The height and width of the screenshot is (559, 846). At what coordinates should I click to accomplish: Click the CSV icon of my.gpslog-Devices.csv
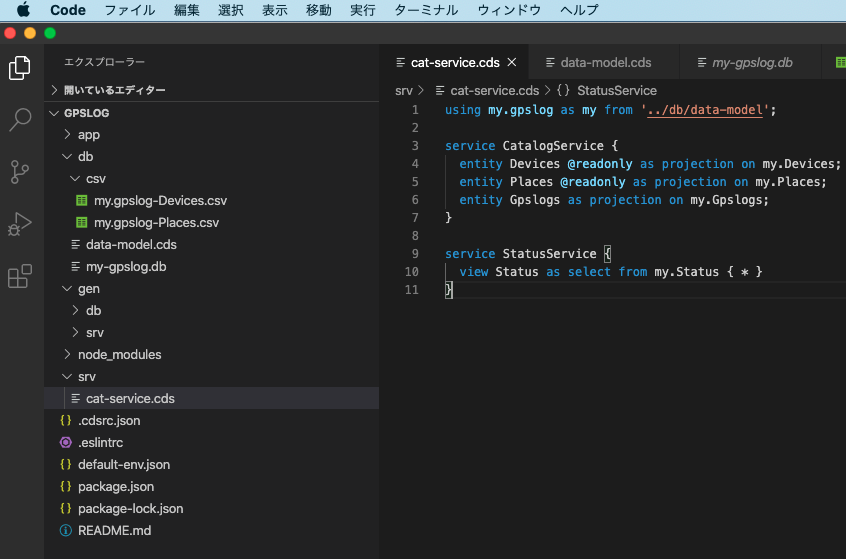(81, 201)
